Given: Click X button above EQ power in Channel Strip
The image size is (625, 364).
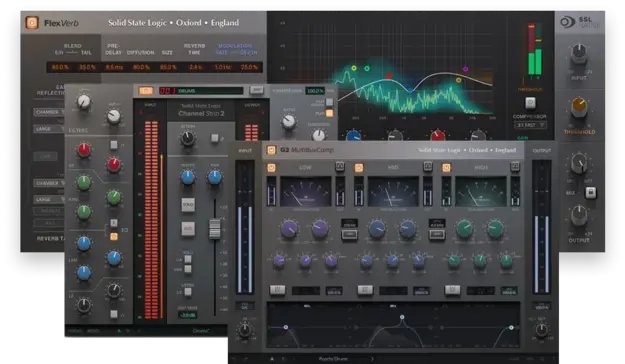Looking at the screenshot, I should coord(114,223).
